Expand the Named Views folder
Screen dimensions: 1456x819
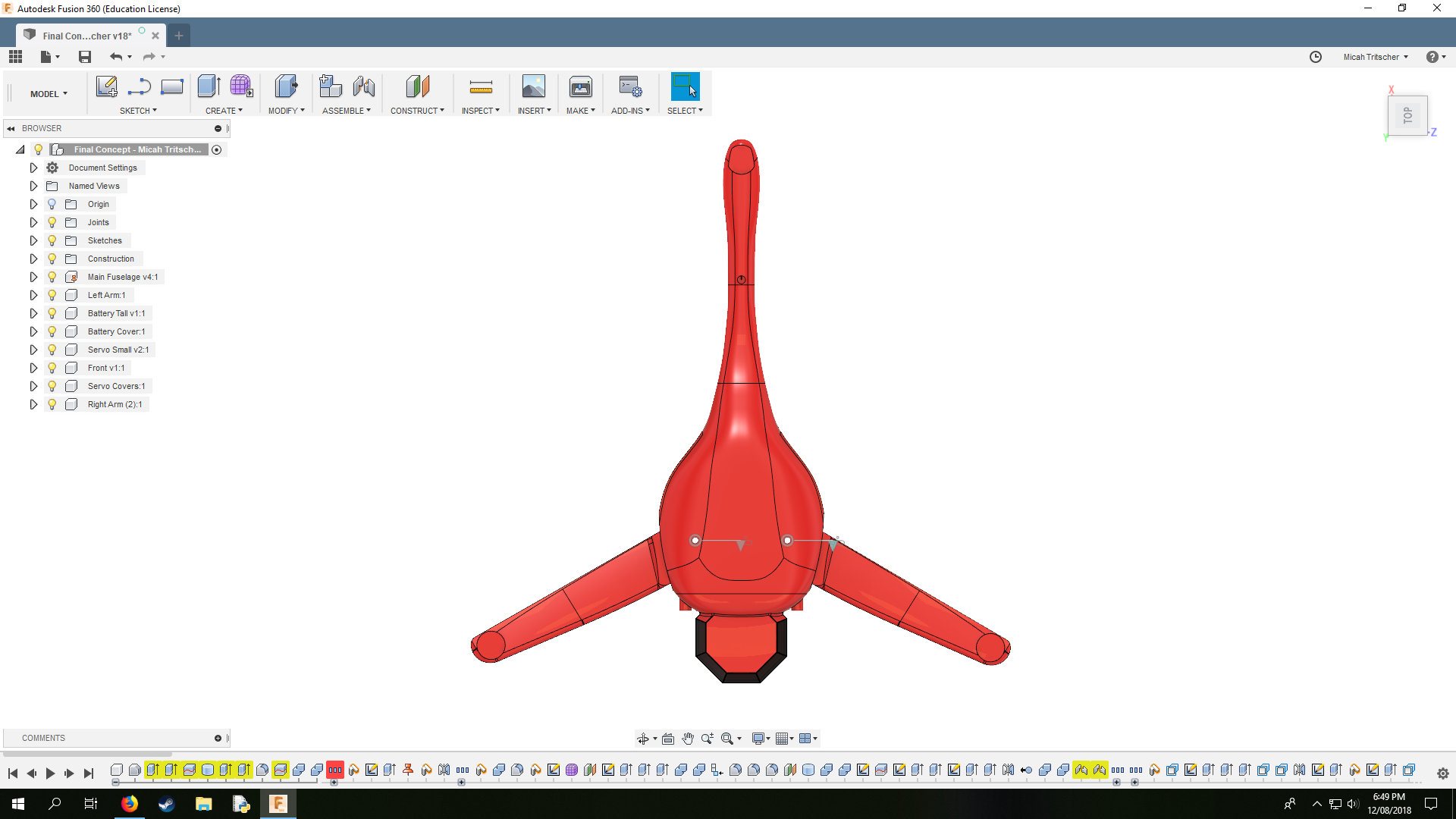point(33,186)
